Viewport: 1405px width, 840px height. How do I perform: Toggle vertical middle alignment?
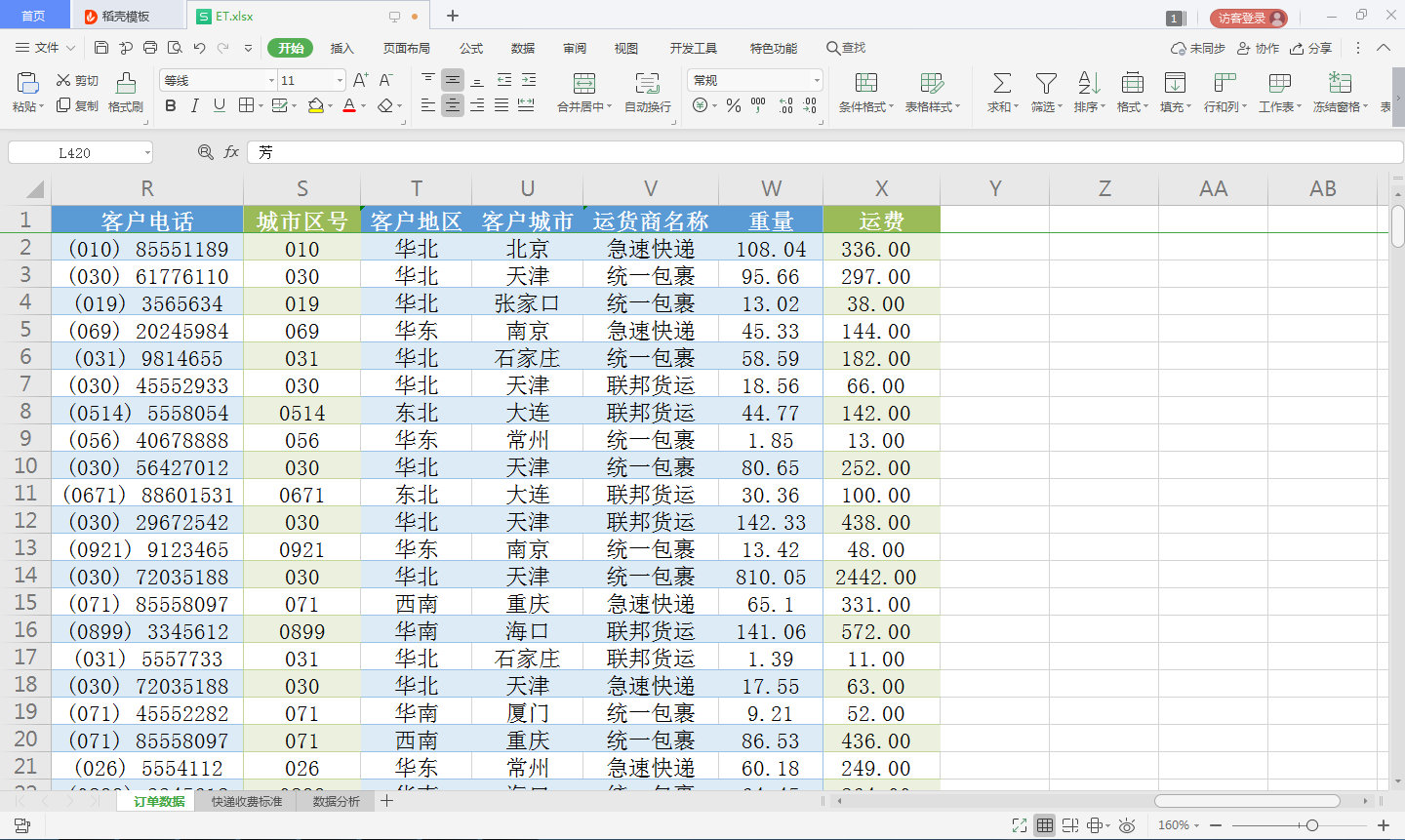(453, 80)
